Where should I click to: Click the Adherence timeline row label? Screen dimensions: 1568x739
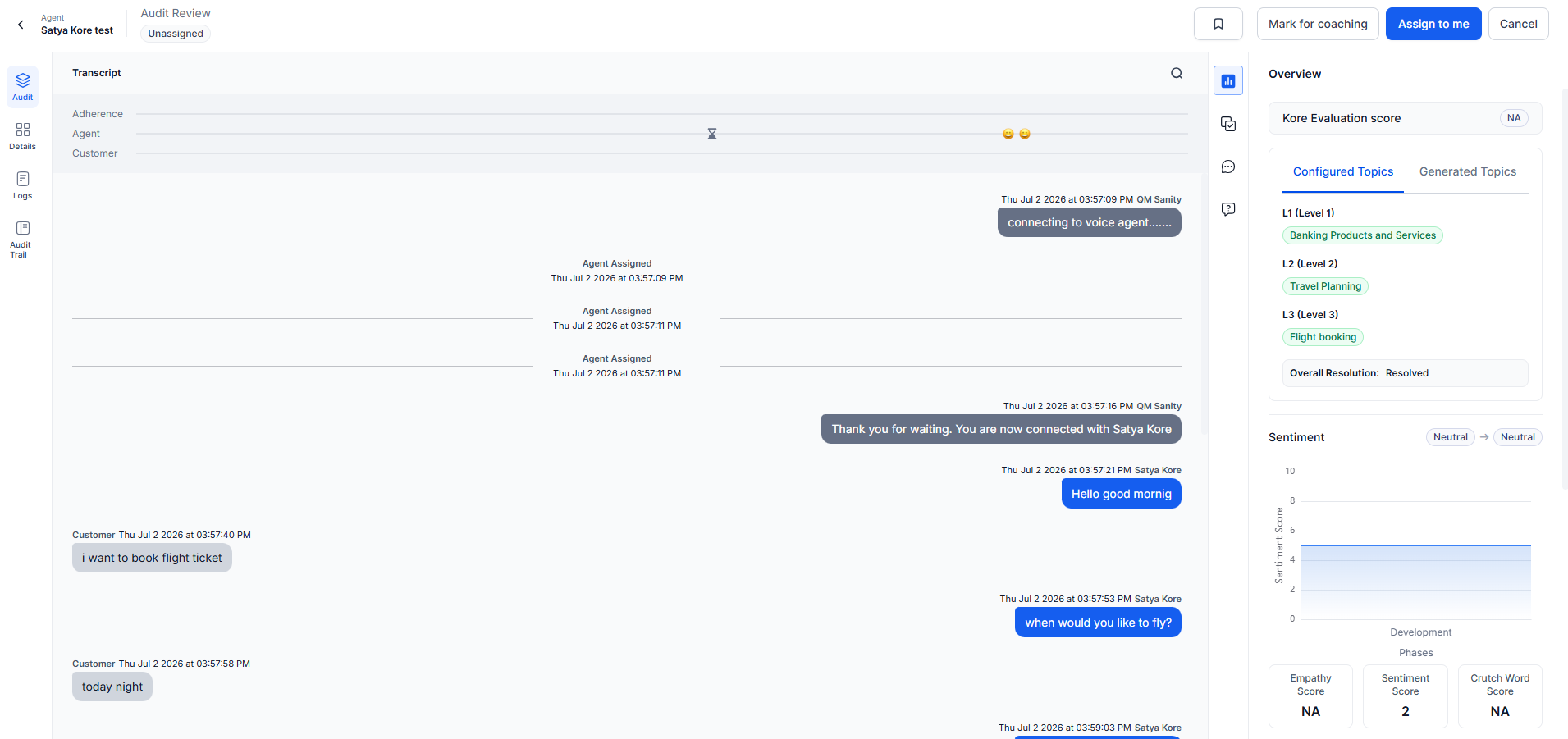point(98,114)
